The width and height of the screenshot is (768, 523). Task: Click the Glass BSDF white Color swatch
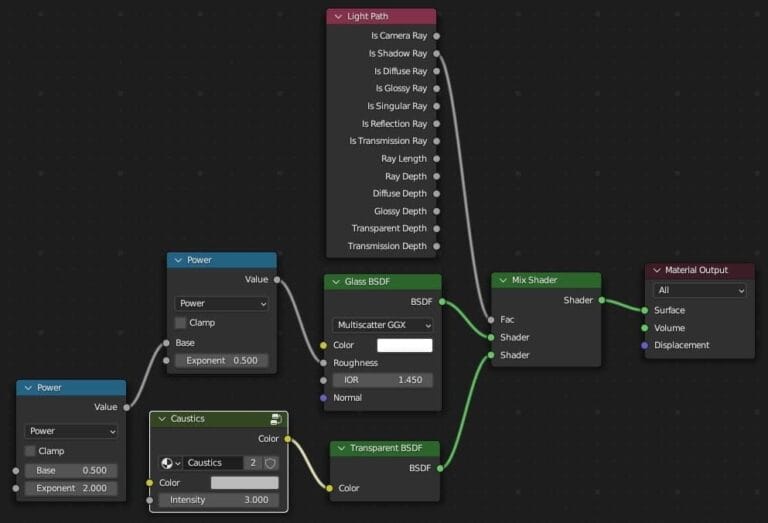tap(405, 346)
